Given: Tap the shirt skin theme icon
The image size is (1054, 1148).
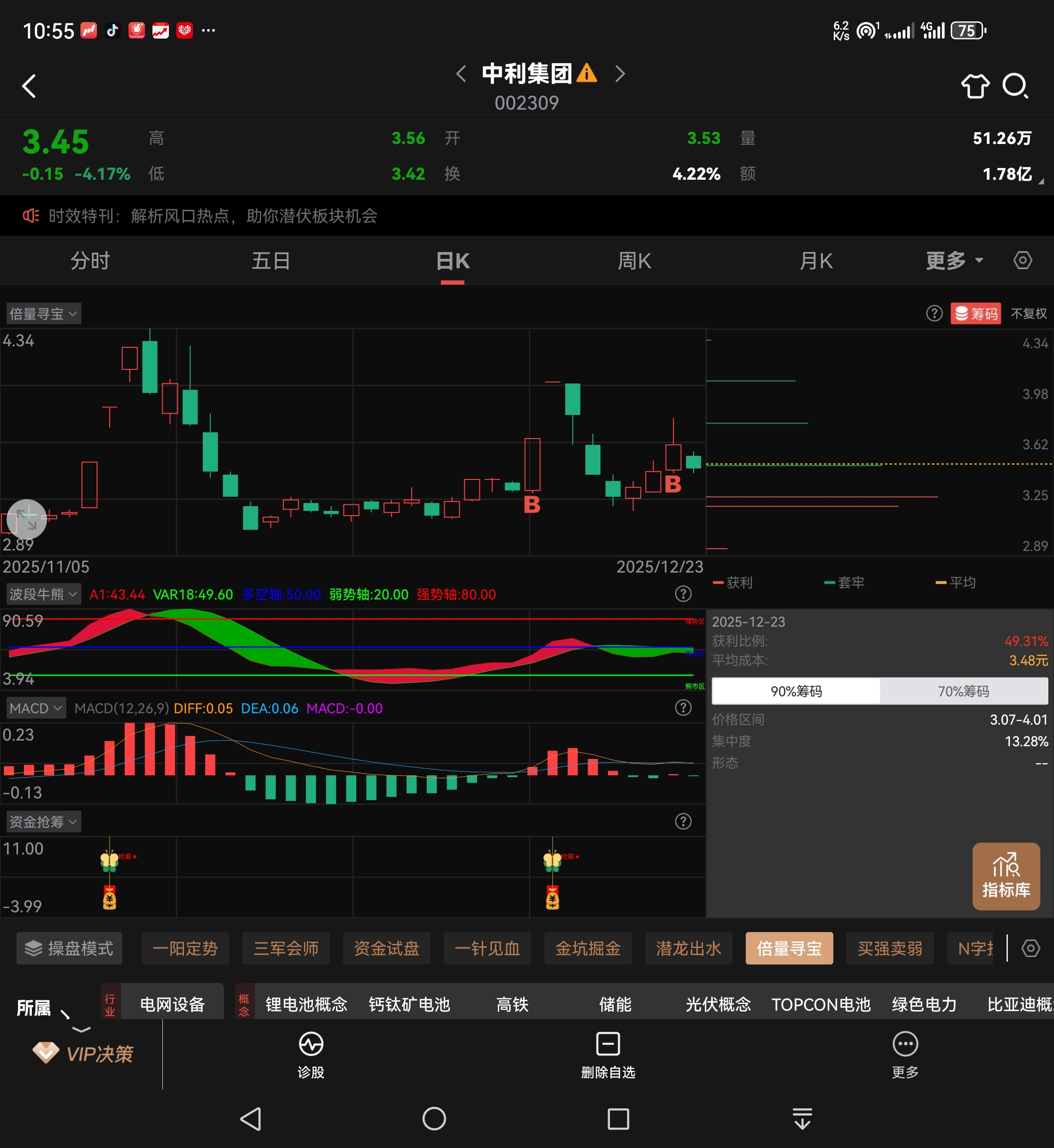Looking at the screenshot, I should point(975,86).
